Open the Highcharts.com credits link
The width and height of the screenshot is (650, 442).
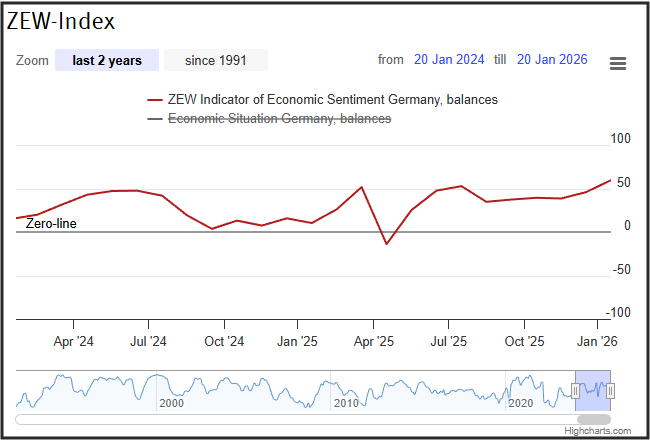[597, 431]
